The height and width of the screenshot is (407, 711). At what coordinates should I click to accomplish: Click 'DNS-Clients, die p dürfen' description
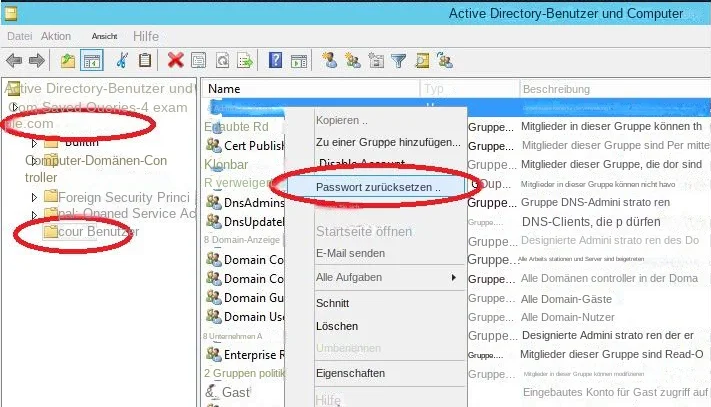591,222
